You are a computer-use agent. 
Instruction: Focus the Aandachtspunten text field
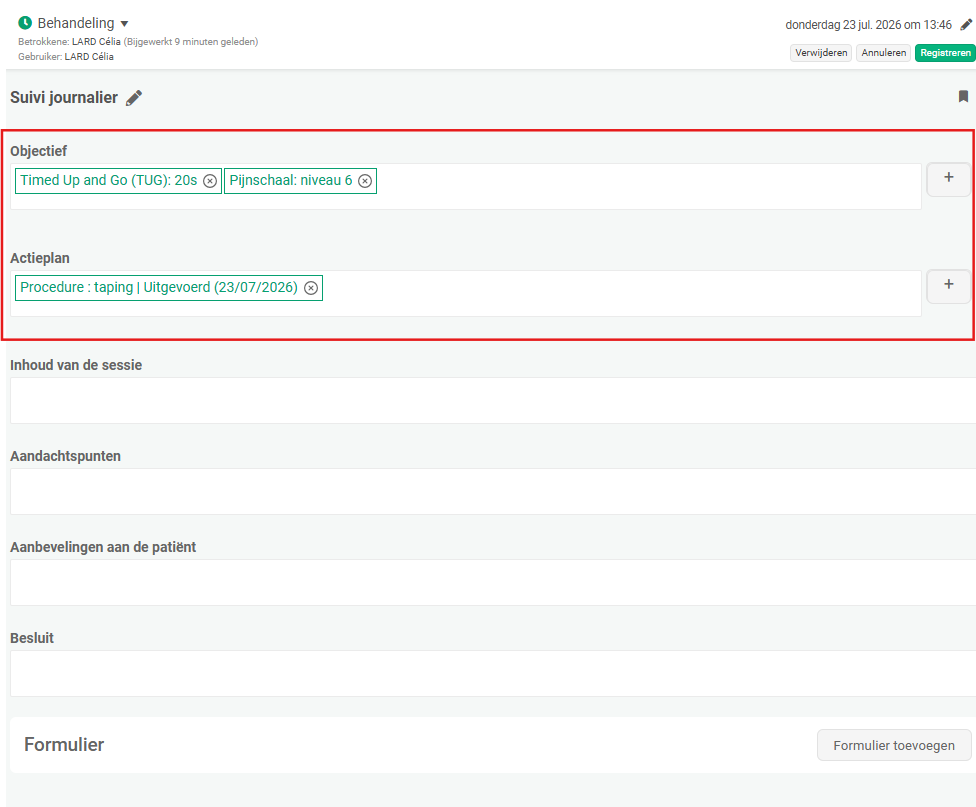(x=493, y=491)
